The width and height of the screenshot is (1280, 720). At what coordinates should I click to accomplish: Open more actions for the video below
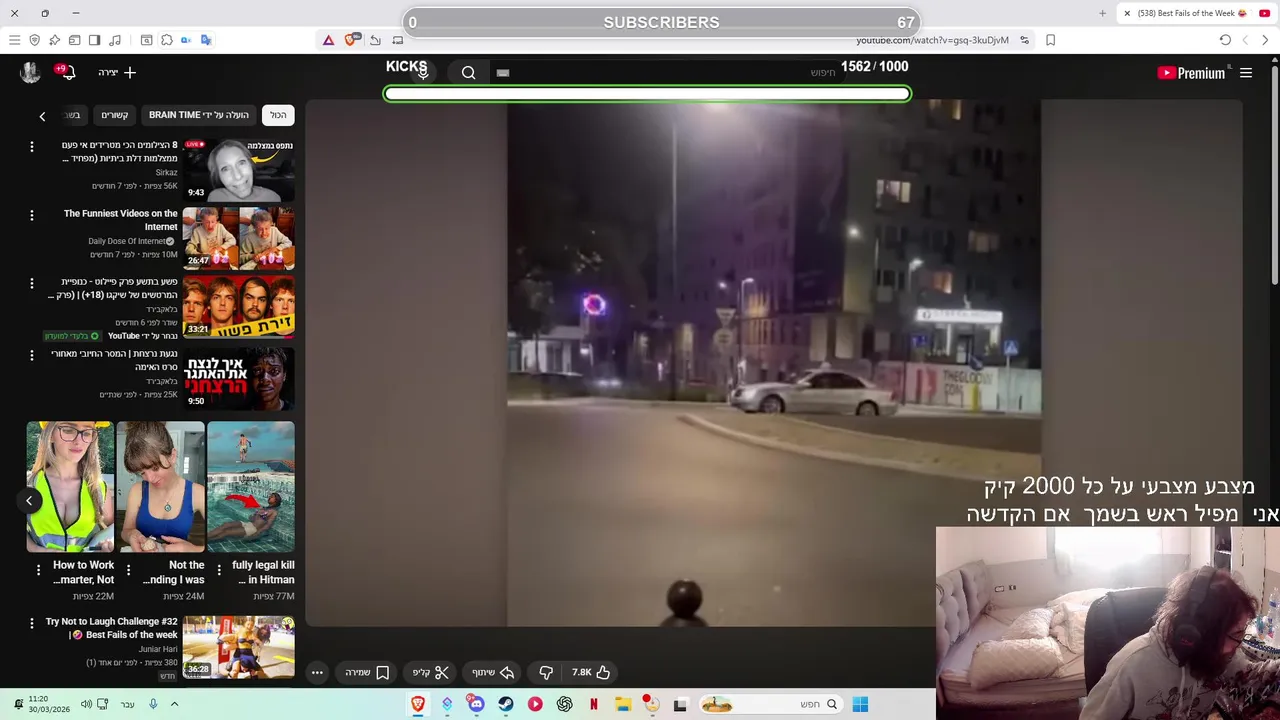(x=317, y=672)
